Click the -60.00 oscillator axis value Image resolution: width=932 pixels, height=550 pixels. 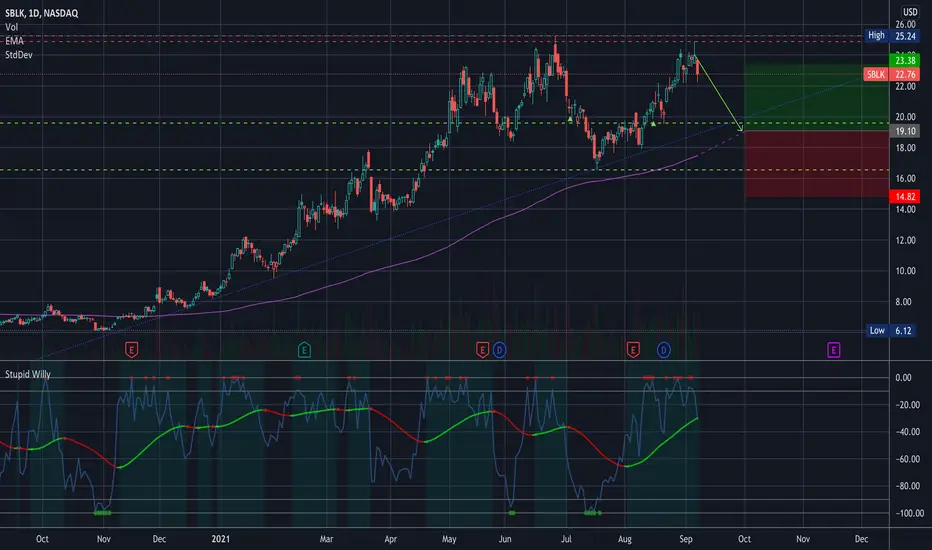click(906, 459)
